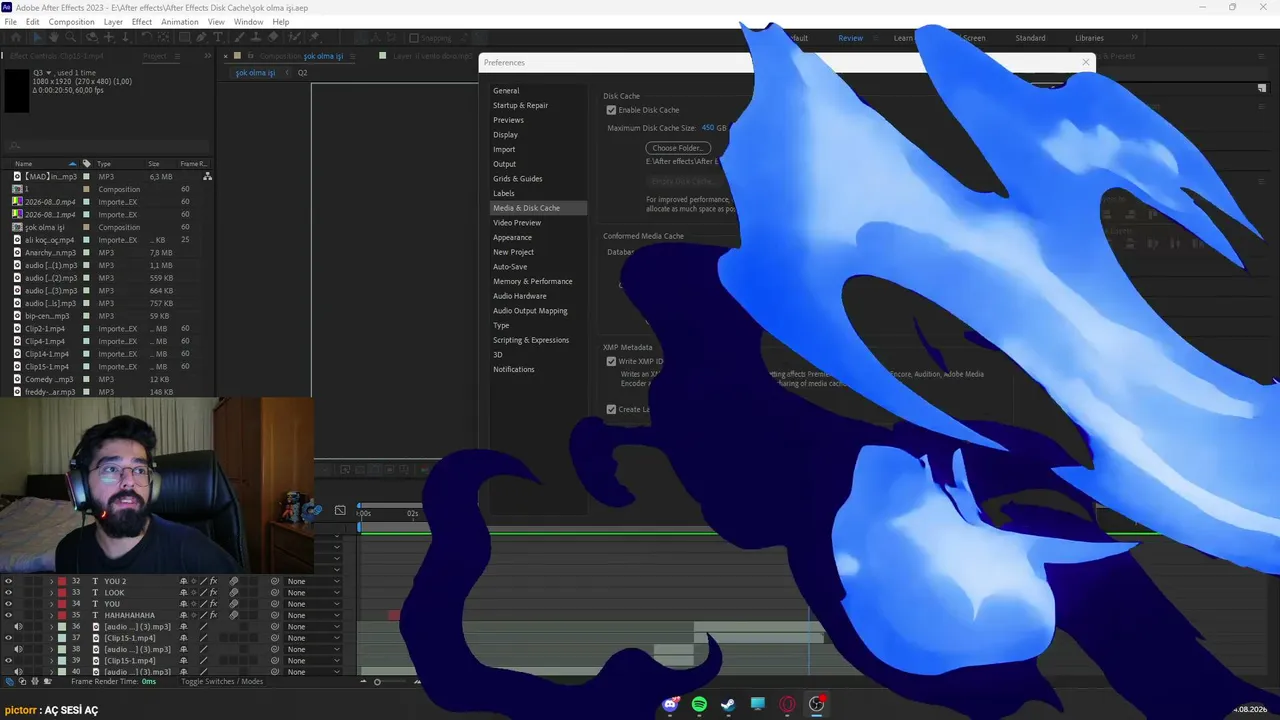This screenshot has width=1280, height=720.
Task: Click the label swatch of layer 37
Action: [x=62, y=638]
